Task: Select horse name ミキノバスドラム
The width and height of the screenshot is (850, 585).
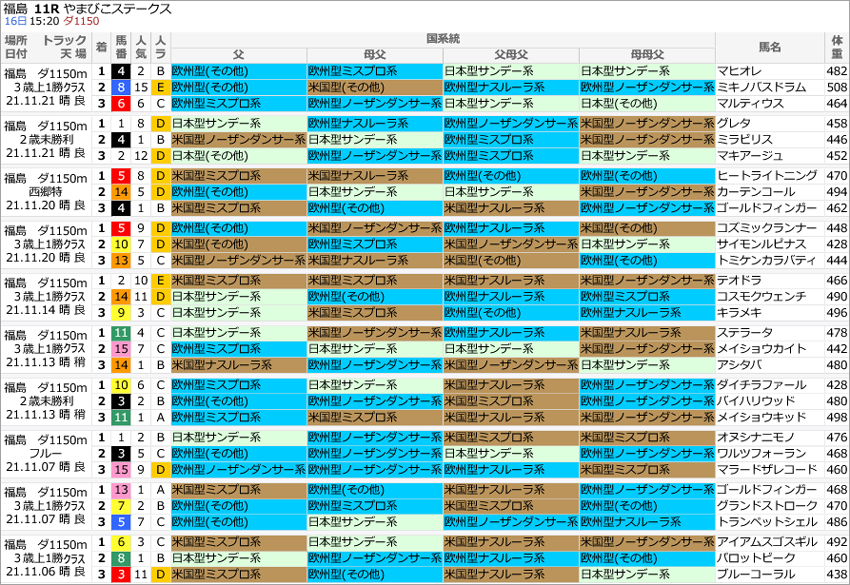Action: (761, 87)
